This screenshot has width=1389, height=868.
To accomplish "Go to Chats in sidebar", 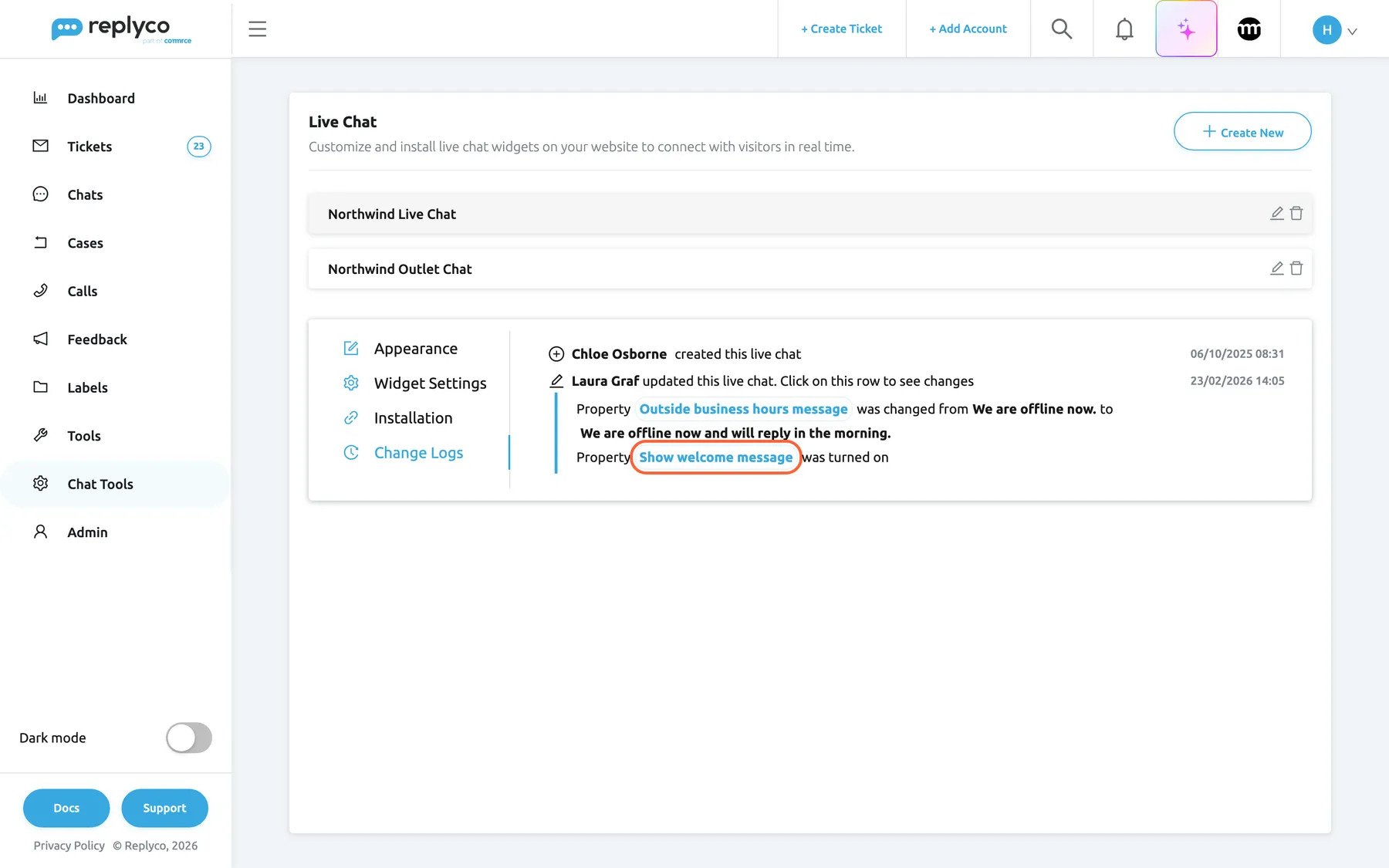I will pos(116,194).
